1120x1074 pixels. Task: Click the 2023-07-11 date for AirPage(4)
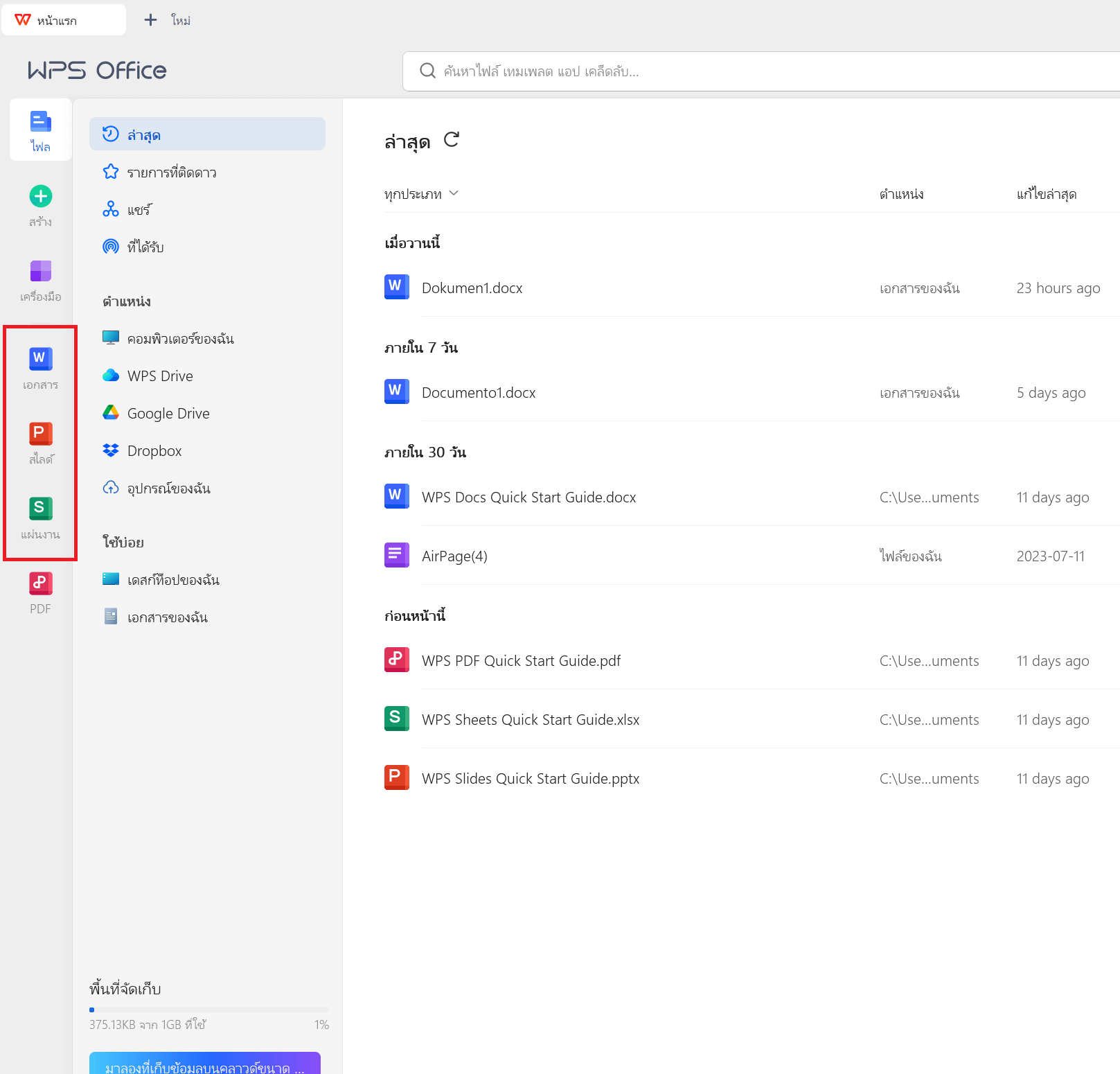click(x=1051, y=556)
